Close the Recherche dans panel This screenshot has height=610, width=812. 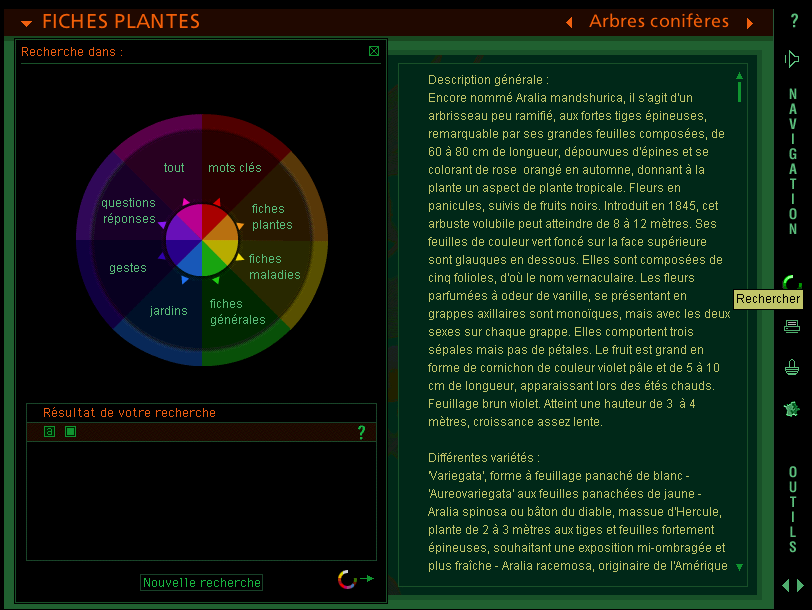pyautogui.click(x=374, y=51)
